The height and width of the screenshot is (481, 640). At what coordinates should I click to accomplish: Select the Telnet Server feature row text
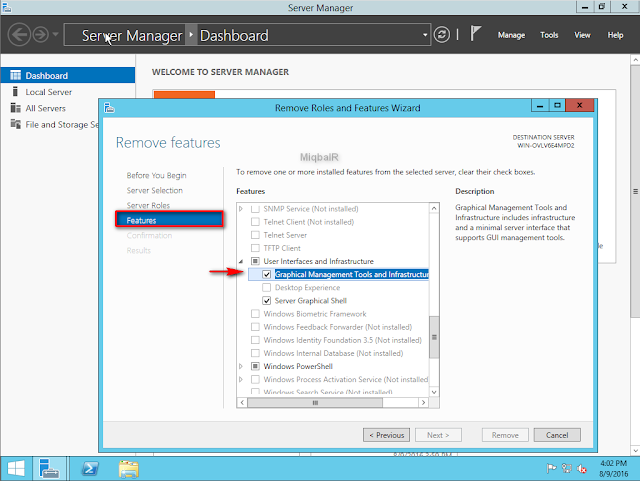(285, 235)
